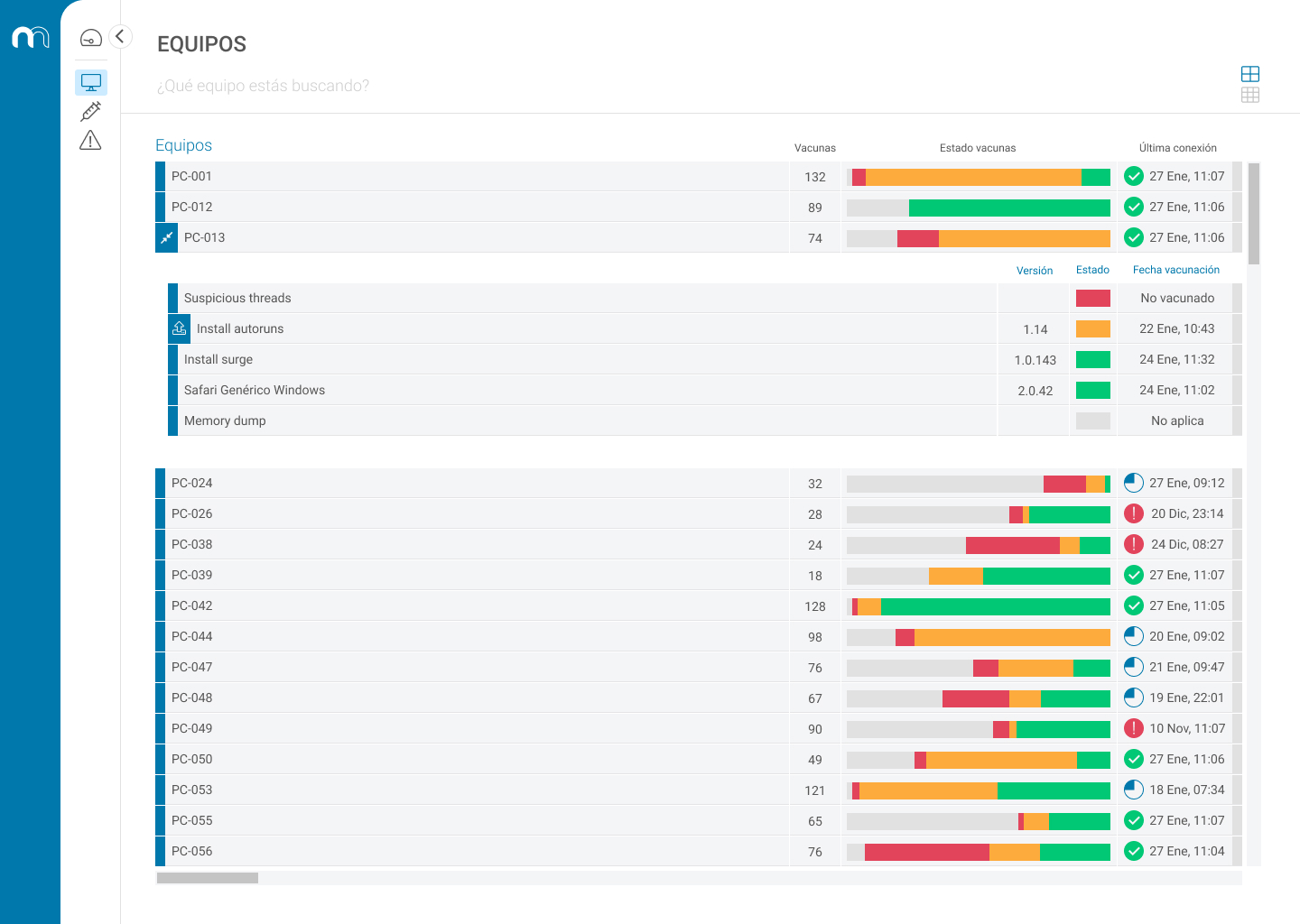Screen dimensions: 1300x924
Task: Click the Estado column header
Action: tap(1092, 270)
